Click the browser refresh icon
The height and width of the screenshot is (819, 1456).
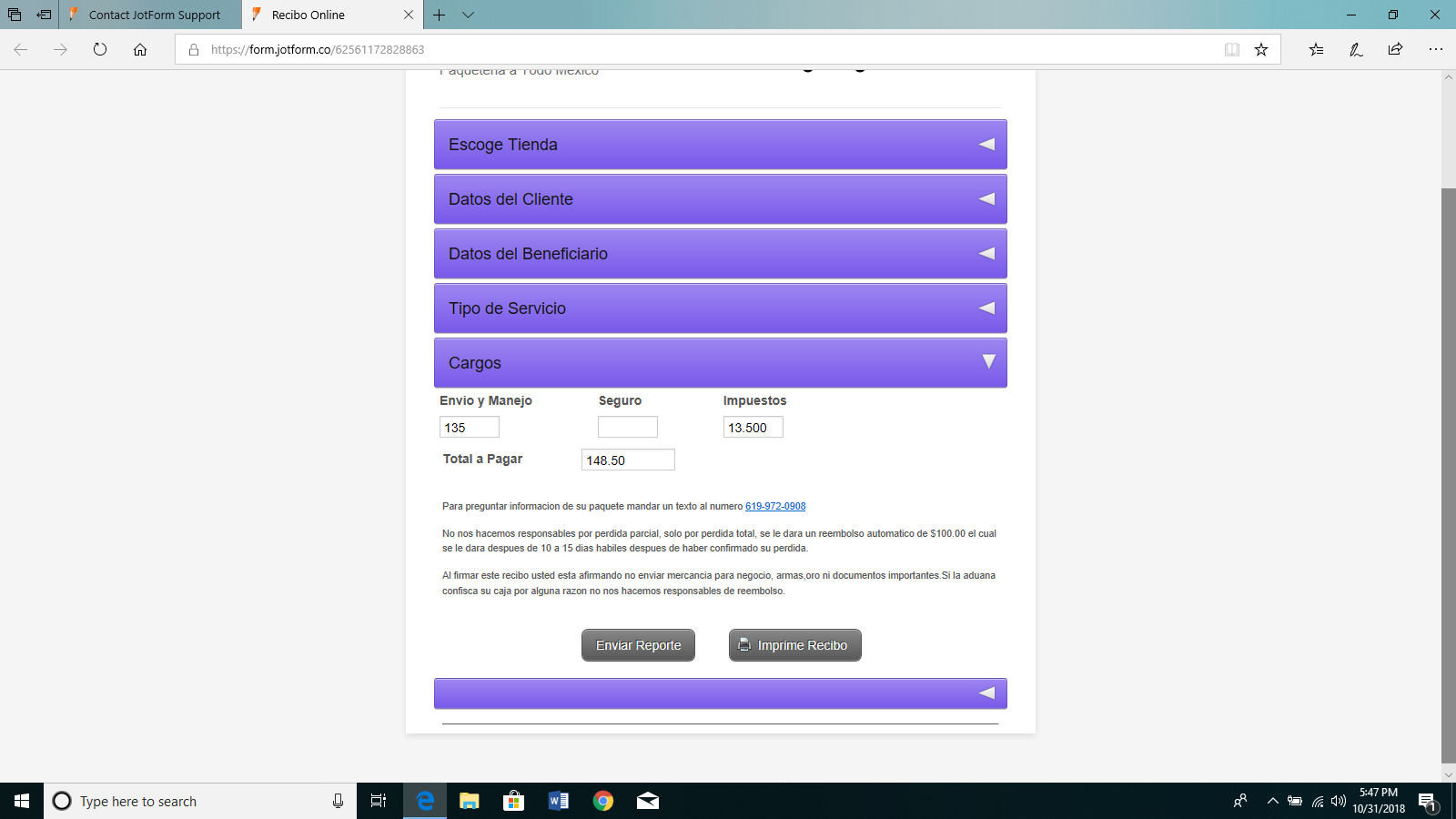point(100,50)
